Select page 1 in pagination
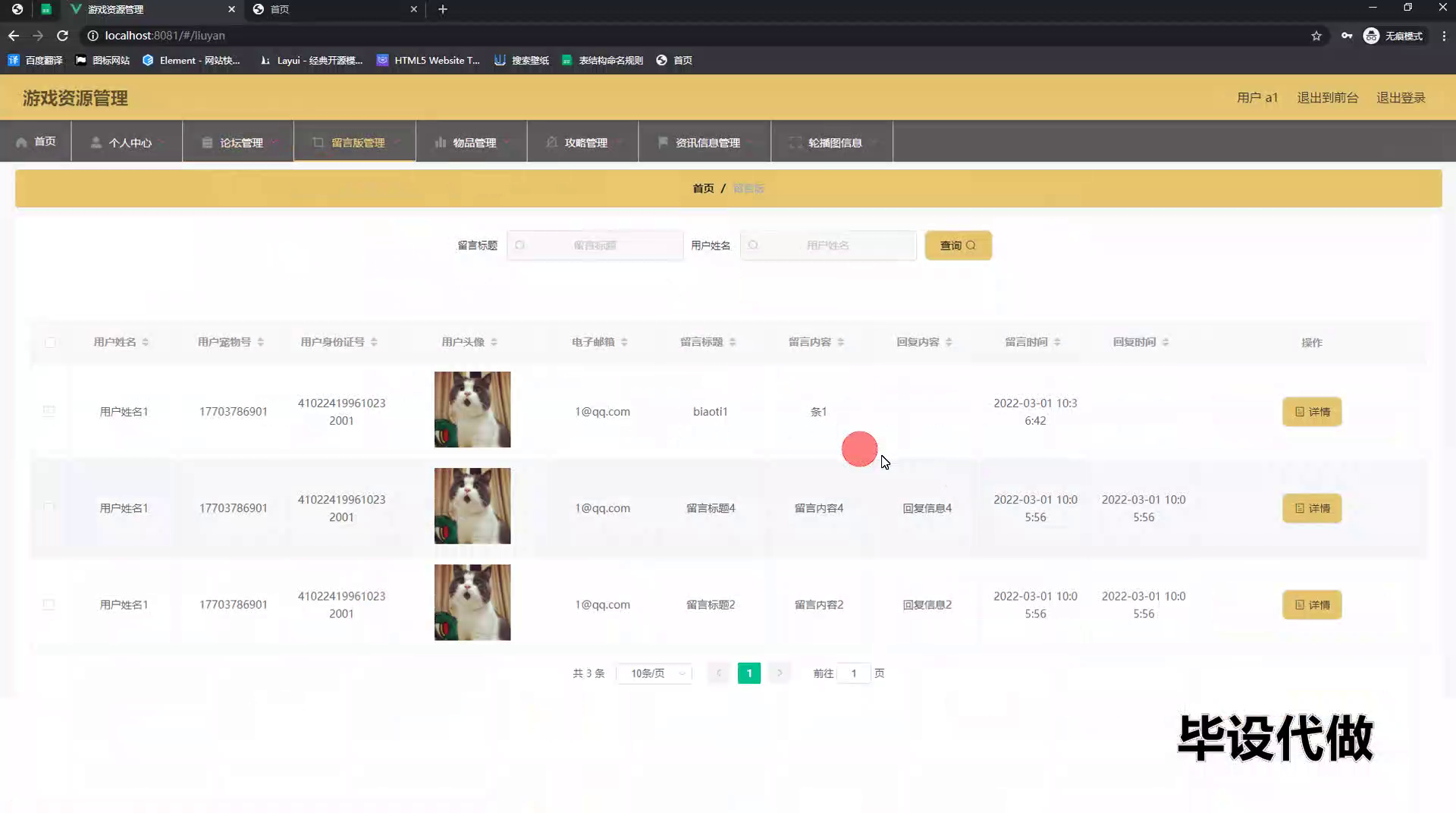The height and width of the screenshot is (813, 1456). (x=748, y=673)
